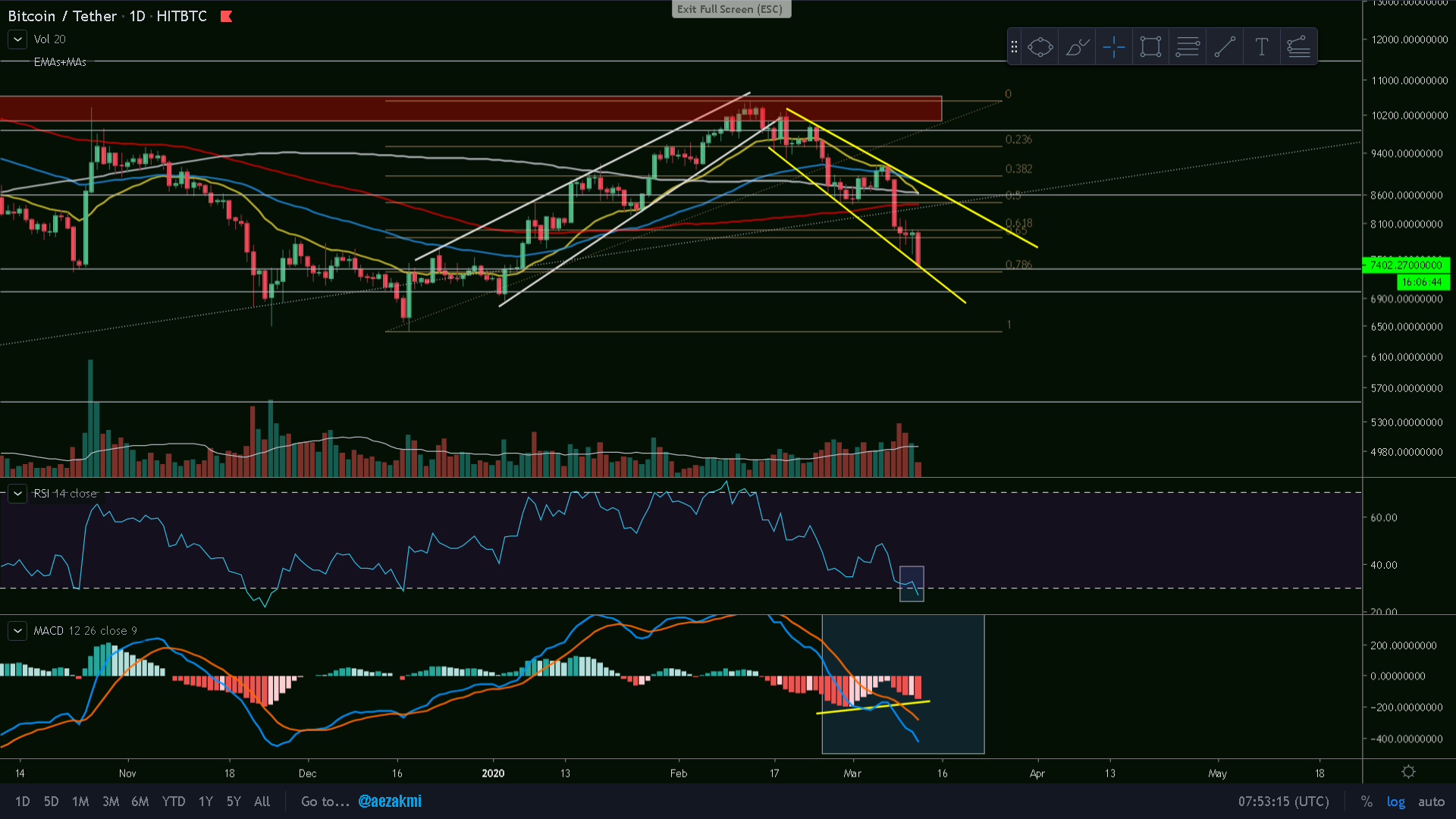Select the Trend-based Fib extension tool
This screenshot has width=1456, height=819.
pos(1298,47)
